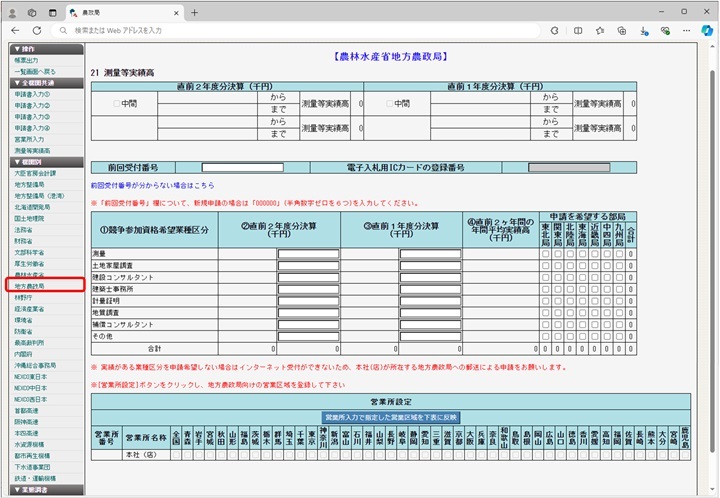
Task: Select 沖縄総合事務局 in the sidebar
Action: click(x=35, y=365)
